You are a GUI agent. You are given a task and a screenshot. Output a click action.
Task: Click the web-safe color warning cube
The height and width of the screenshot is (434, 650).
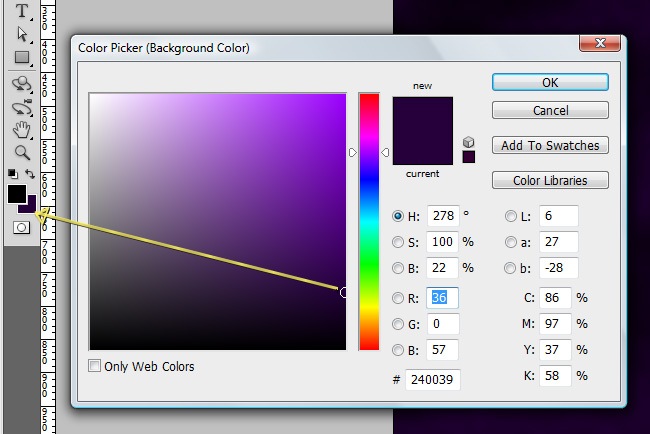(469, 141)
